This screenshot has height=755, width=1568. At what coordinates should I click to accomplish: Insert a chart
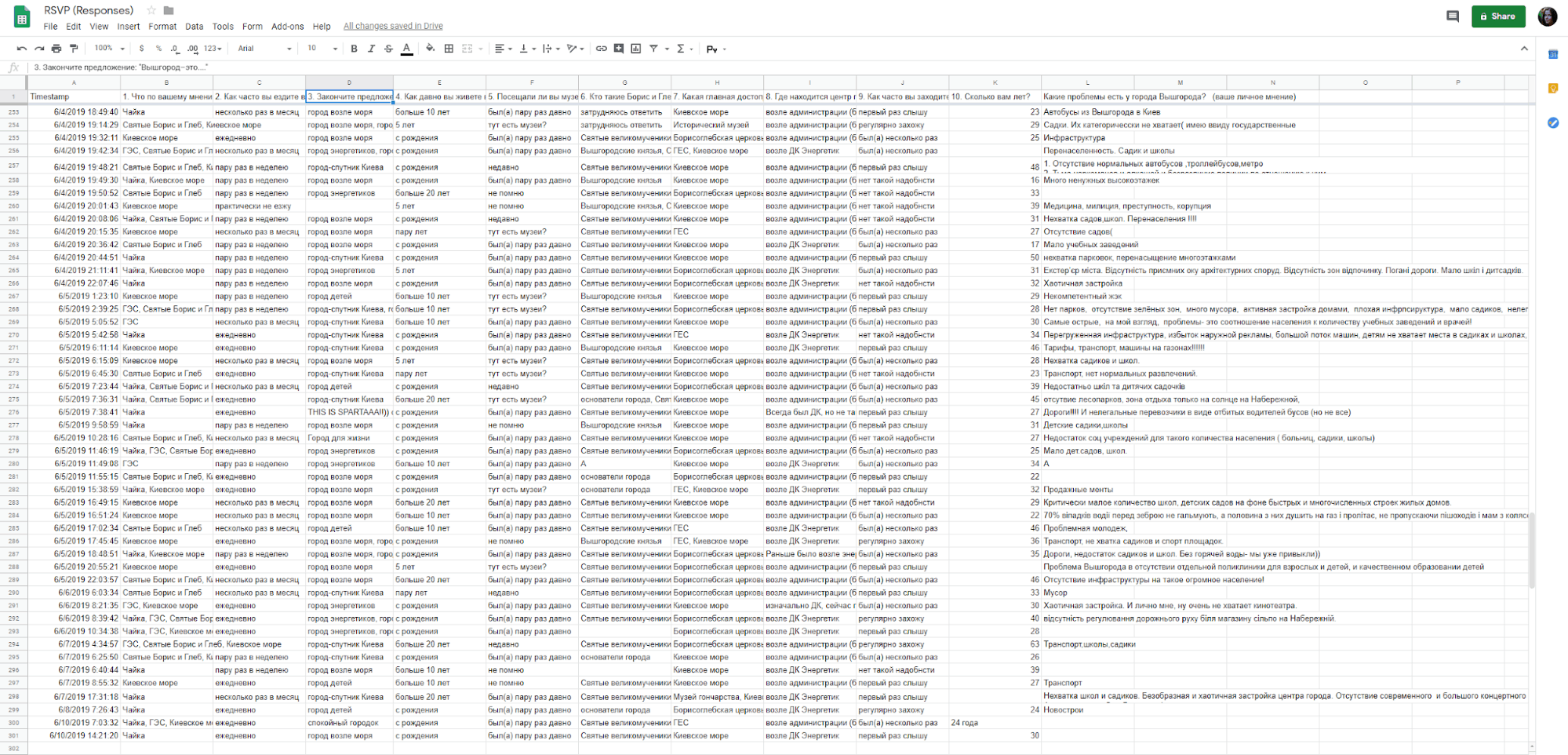(635, 49)
